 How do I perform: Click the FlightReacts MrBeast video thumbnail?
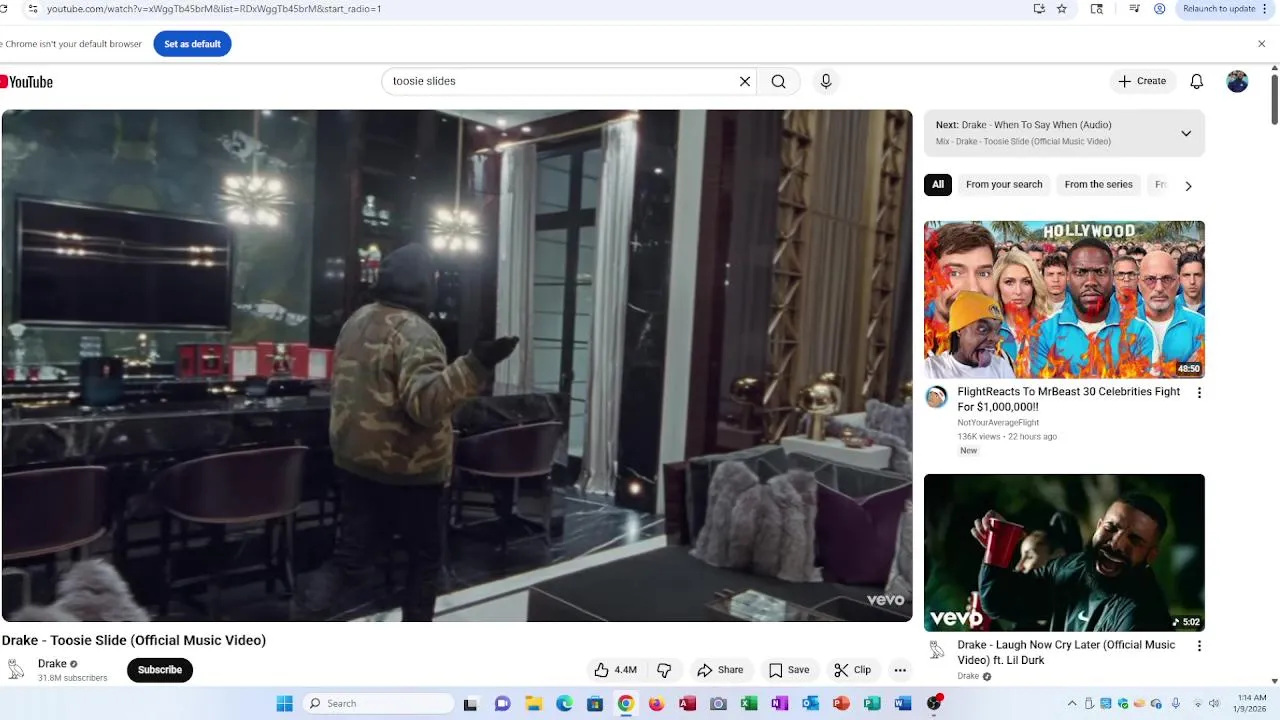(x=1064, y=300)
